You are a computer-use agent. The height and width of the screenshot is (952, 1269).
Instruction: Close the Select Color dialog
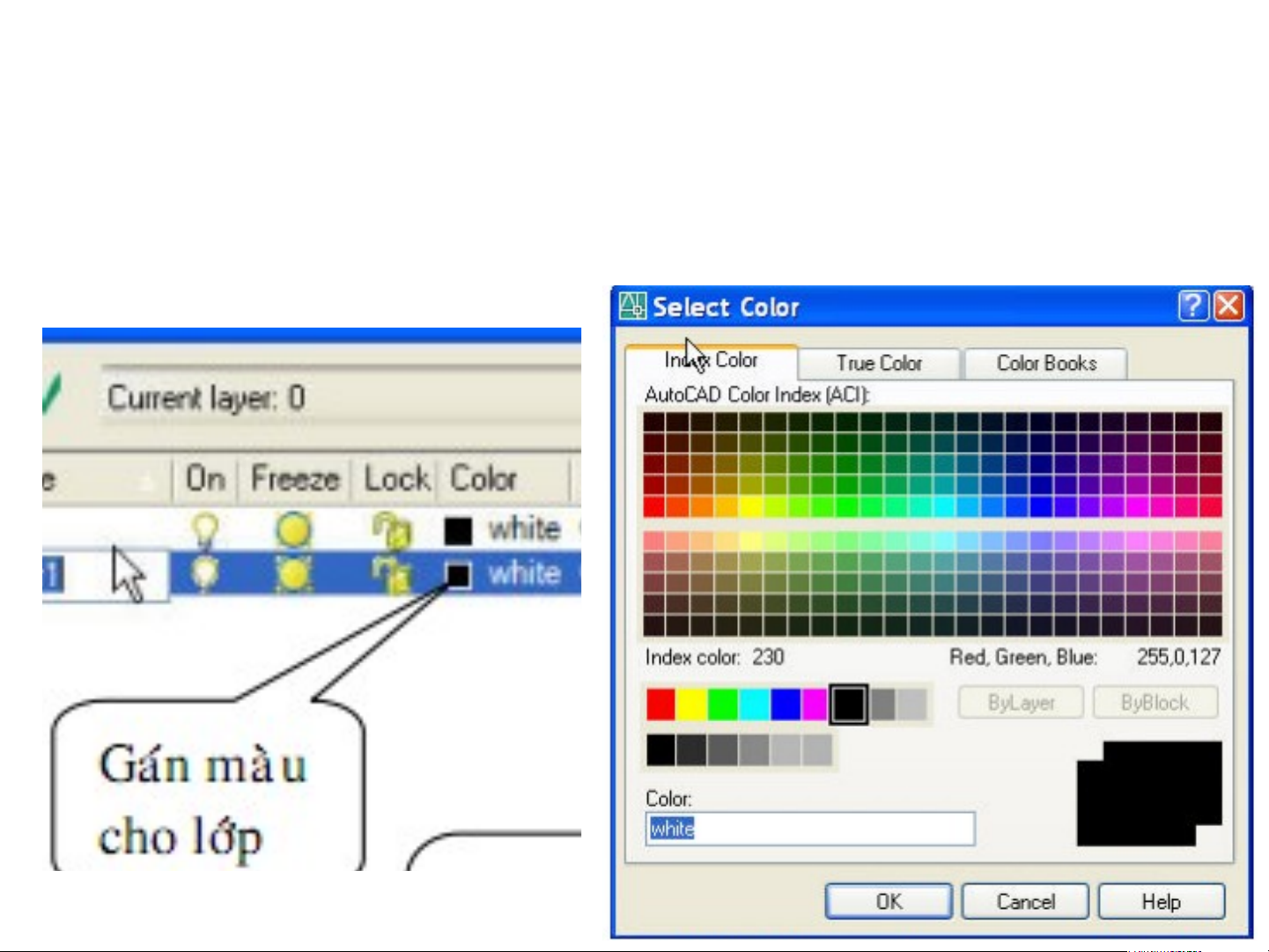tap(1228, 306)
